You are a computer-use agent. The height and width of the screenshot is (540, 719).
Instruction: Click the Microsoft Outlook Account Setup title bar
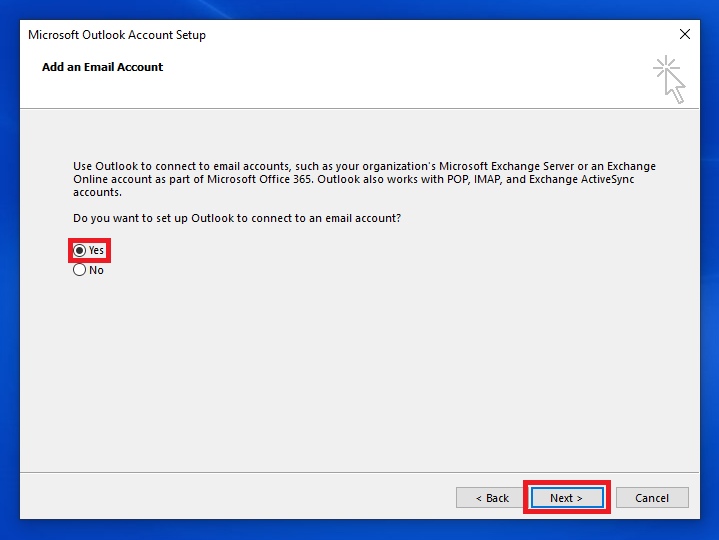click(x=300, y=34)
